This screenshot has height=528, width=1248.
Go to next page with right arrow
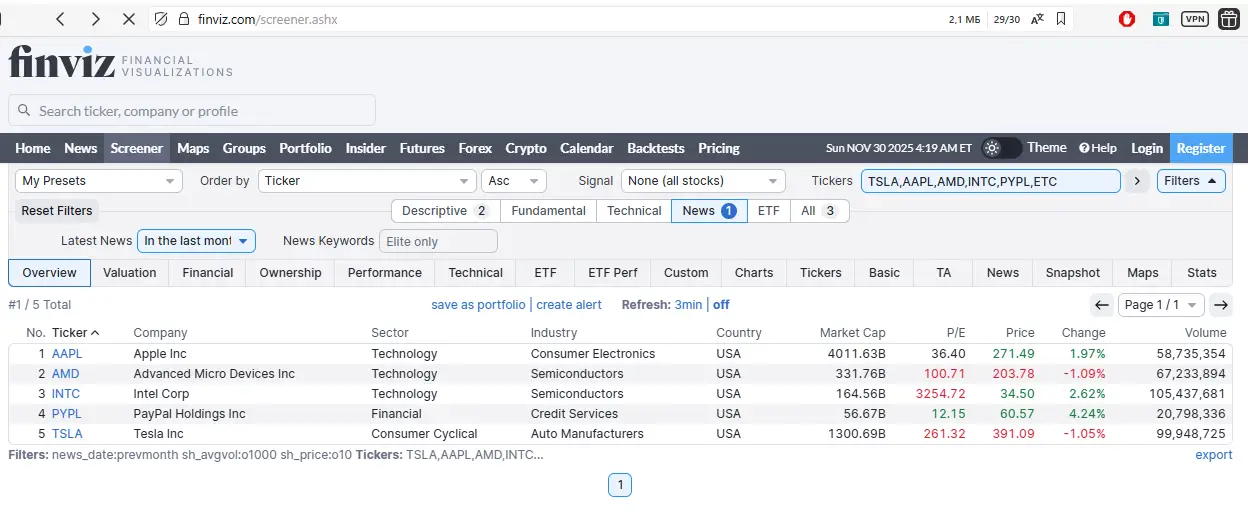pos(1220,305)
